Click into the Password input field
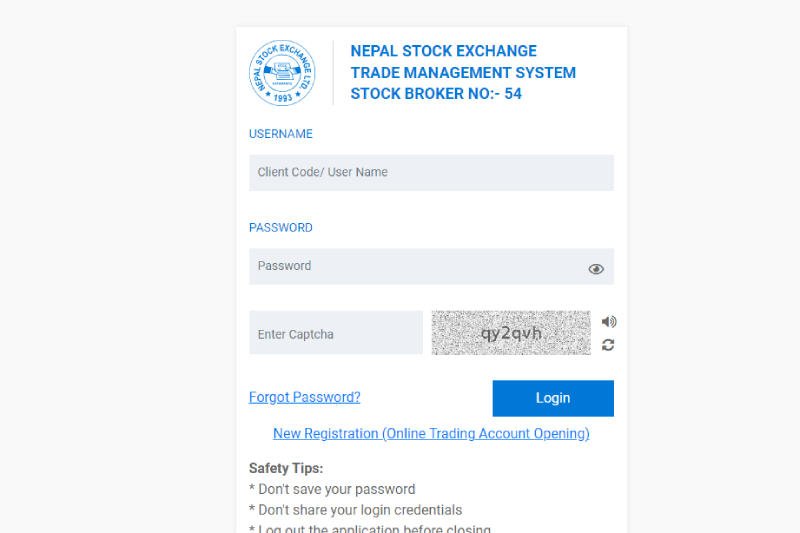 (x=415, y=267)
